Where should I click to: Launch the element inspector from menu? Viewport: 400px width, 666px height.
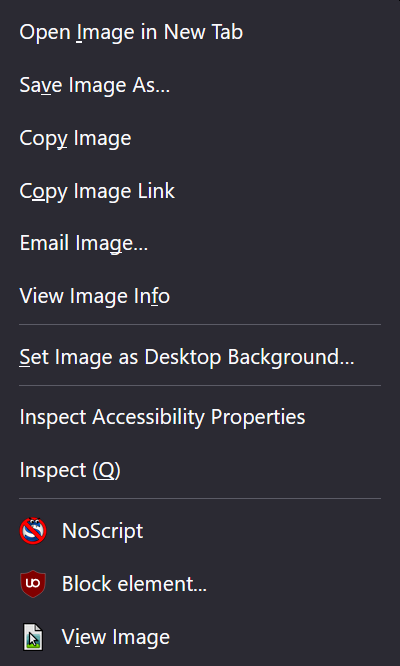(200, 470)
